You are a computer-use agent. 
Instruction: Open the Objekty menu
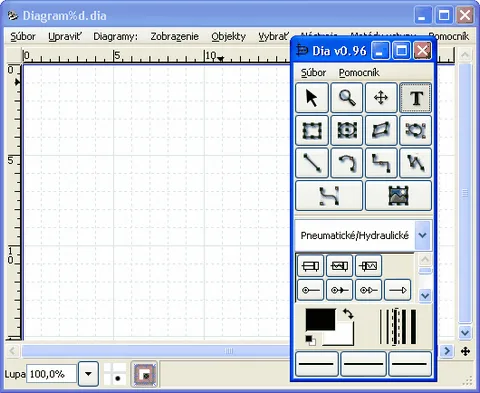[228, 36]
